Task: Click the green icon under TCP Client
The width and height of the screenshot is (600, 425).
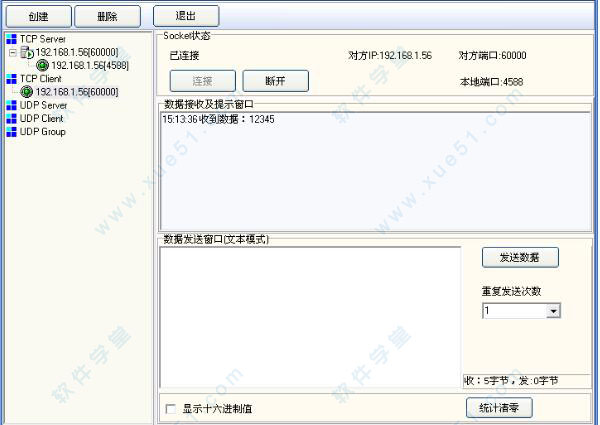Action: click(x=26, y=92)
